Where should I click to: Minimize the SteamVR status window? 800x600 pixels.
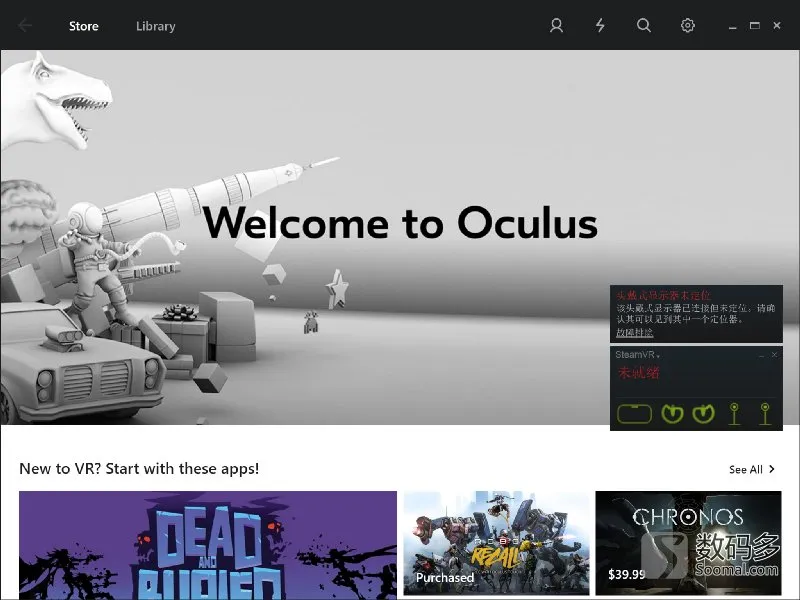point(761,355)
